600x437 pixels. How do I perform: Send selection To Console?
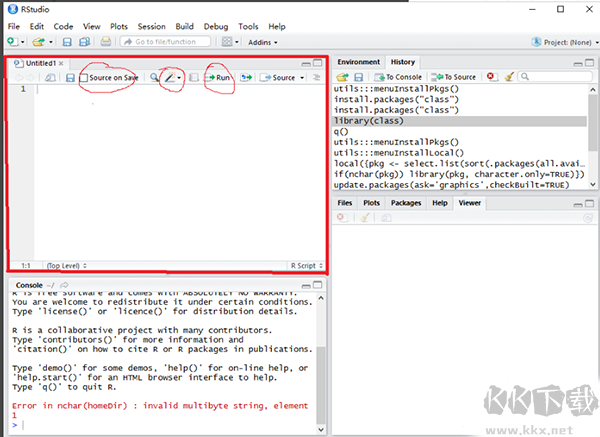(398, 77)
